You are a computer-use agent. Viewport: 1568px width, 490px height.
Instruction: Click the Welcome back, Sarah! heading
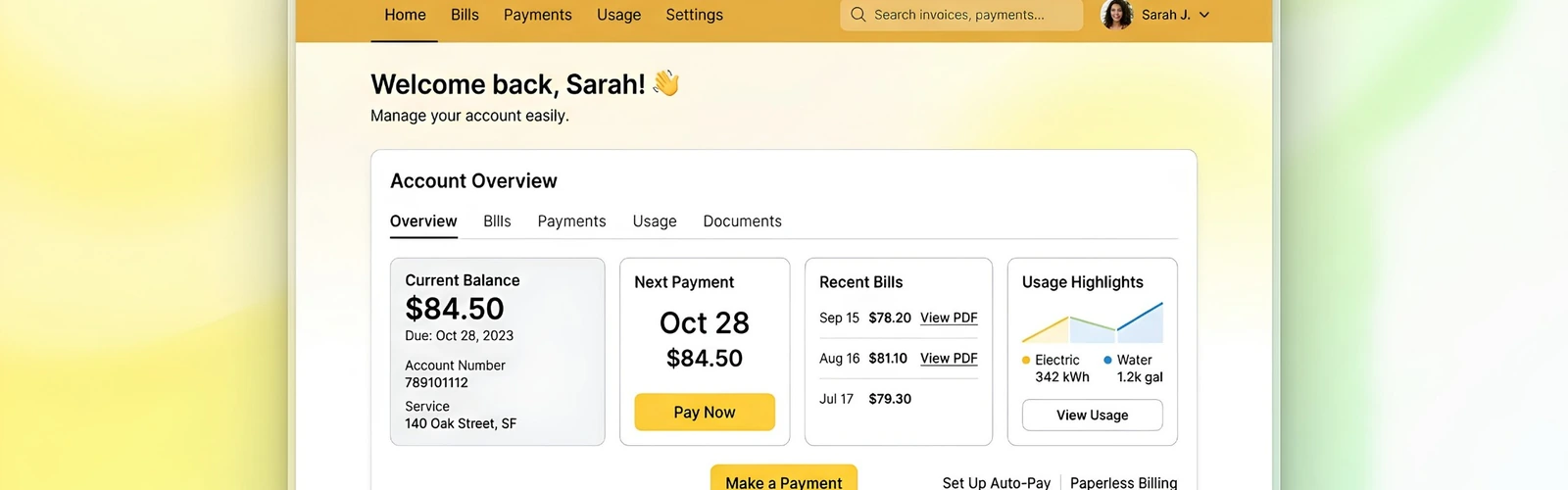[508, 84]
